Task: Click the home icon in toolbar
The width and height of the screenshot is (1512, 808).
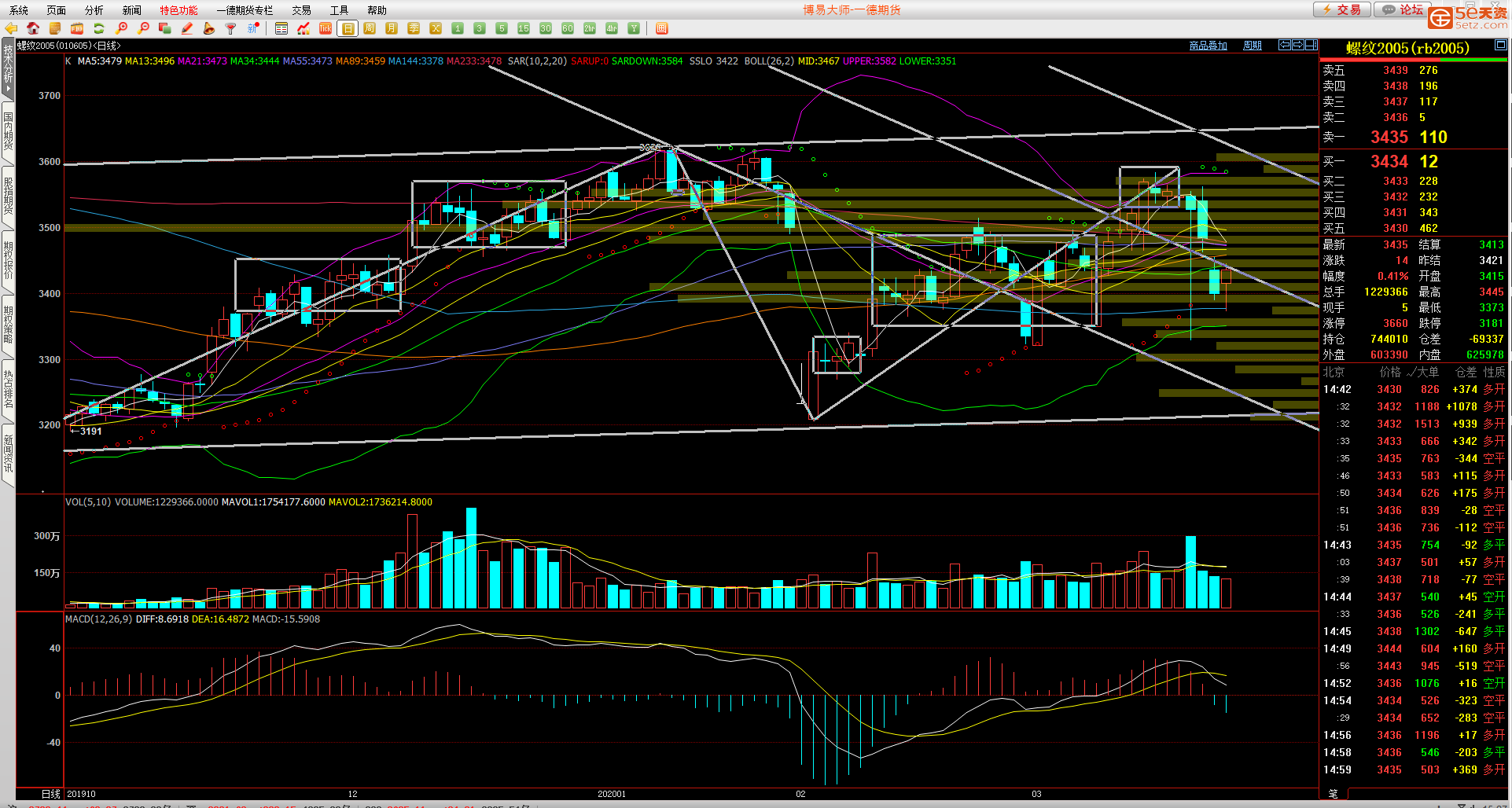Action: [33, 28]
